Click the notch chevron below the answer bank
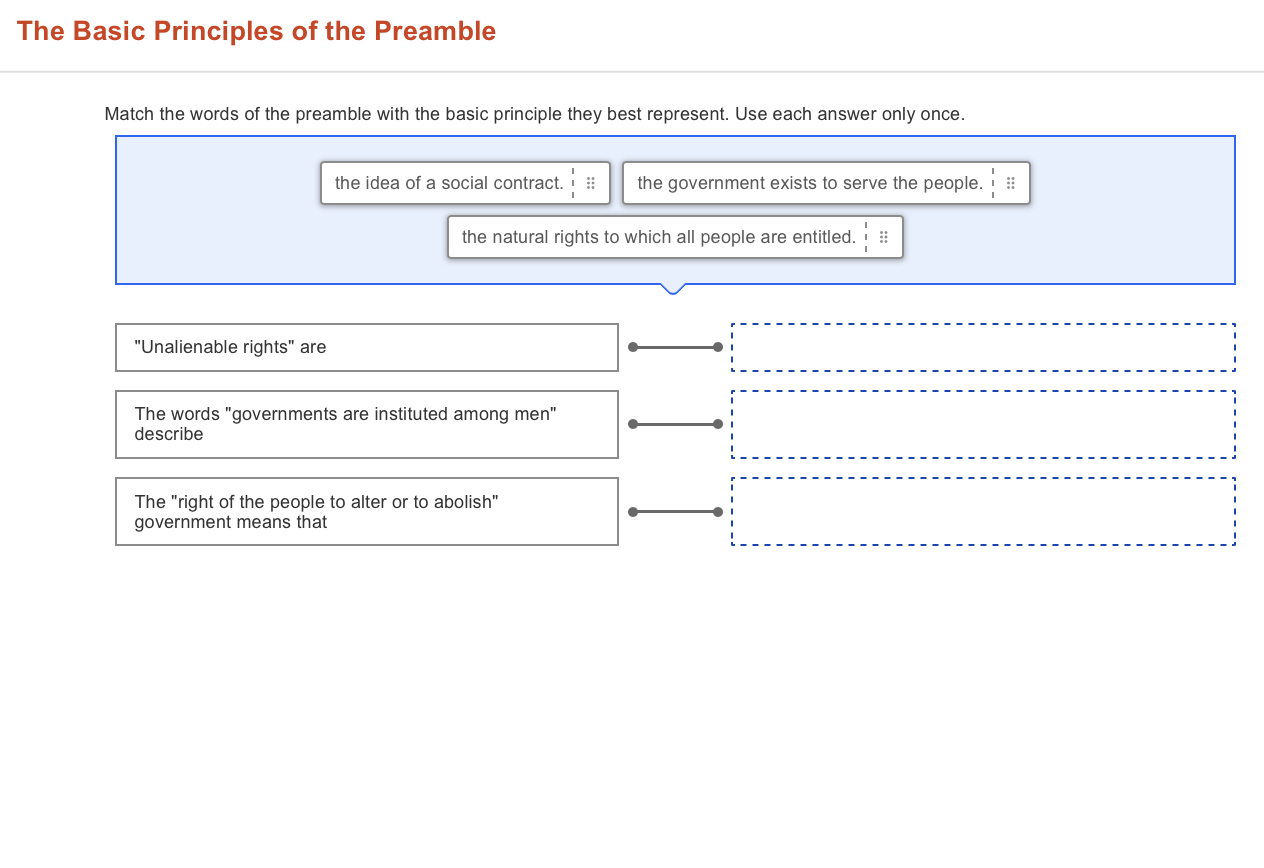Viewport: 1264px width, 868px height. (x=675, y=290)
